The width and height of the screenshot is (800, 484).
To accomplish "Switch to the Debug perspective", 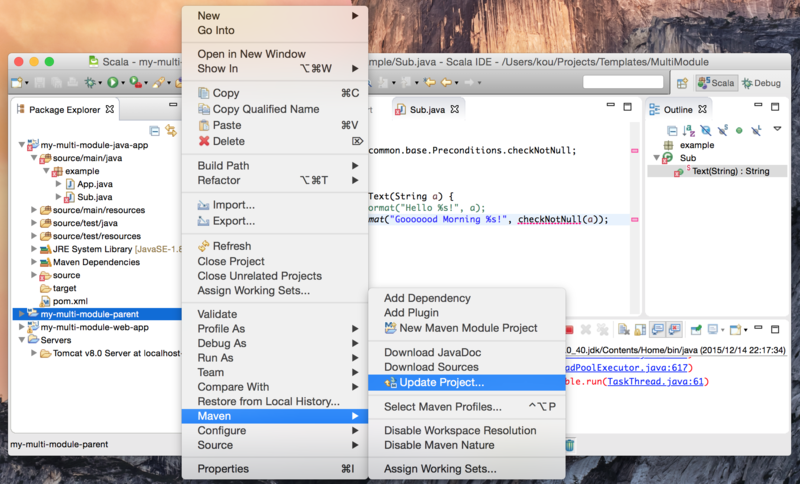I will tap(762, 83).
